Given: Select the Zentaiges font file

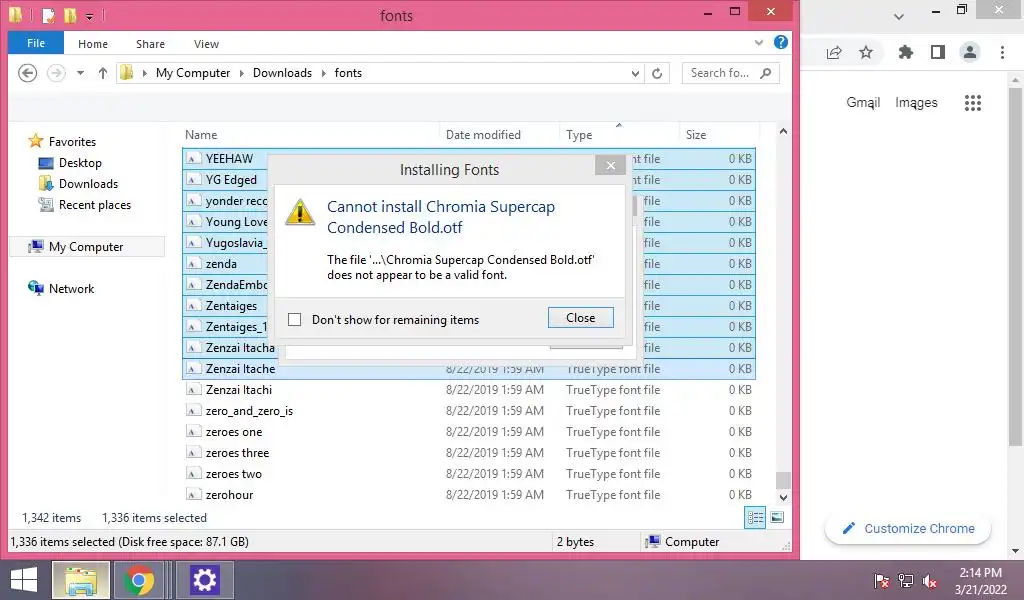Looking at the screenshot, I should click(x=231, y=306).
